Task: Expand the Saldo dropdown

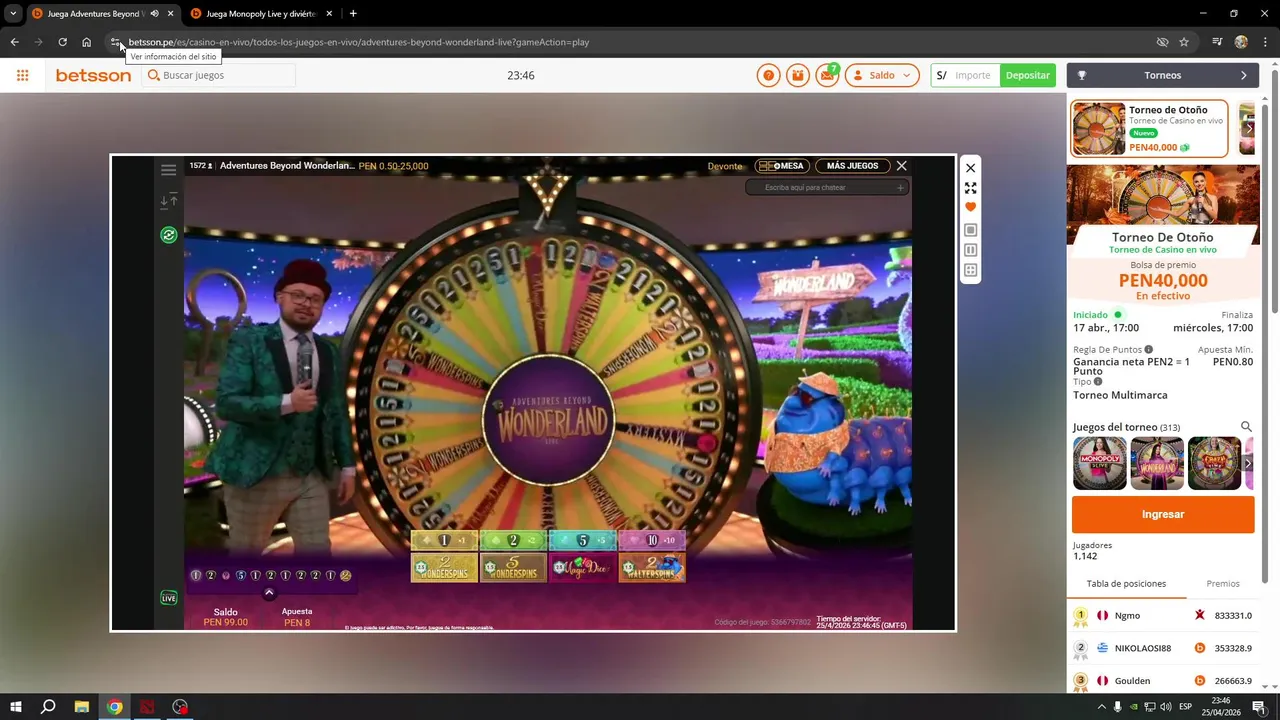Action: tap(882, 75)
